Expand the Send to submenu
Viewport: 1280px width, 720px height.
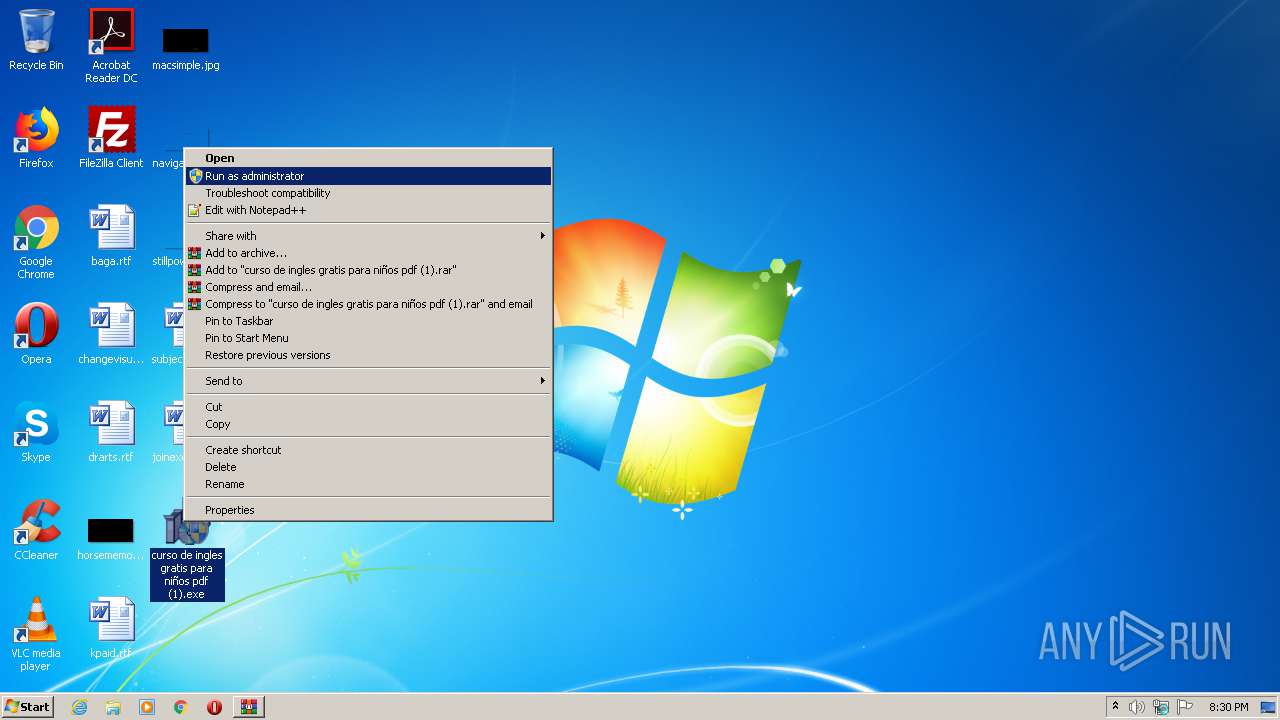tap(368, 381)
